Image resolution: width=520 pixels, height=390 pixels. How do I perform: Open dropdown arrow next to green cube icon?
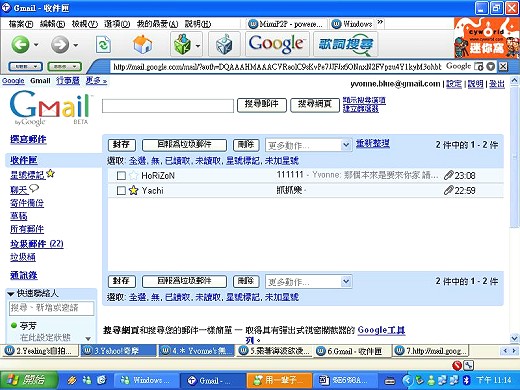coord(198,45)
